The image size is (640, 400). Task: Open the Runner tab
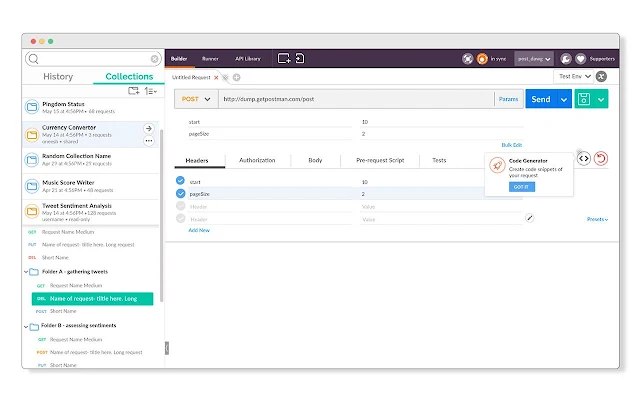[x=210, y=59]
